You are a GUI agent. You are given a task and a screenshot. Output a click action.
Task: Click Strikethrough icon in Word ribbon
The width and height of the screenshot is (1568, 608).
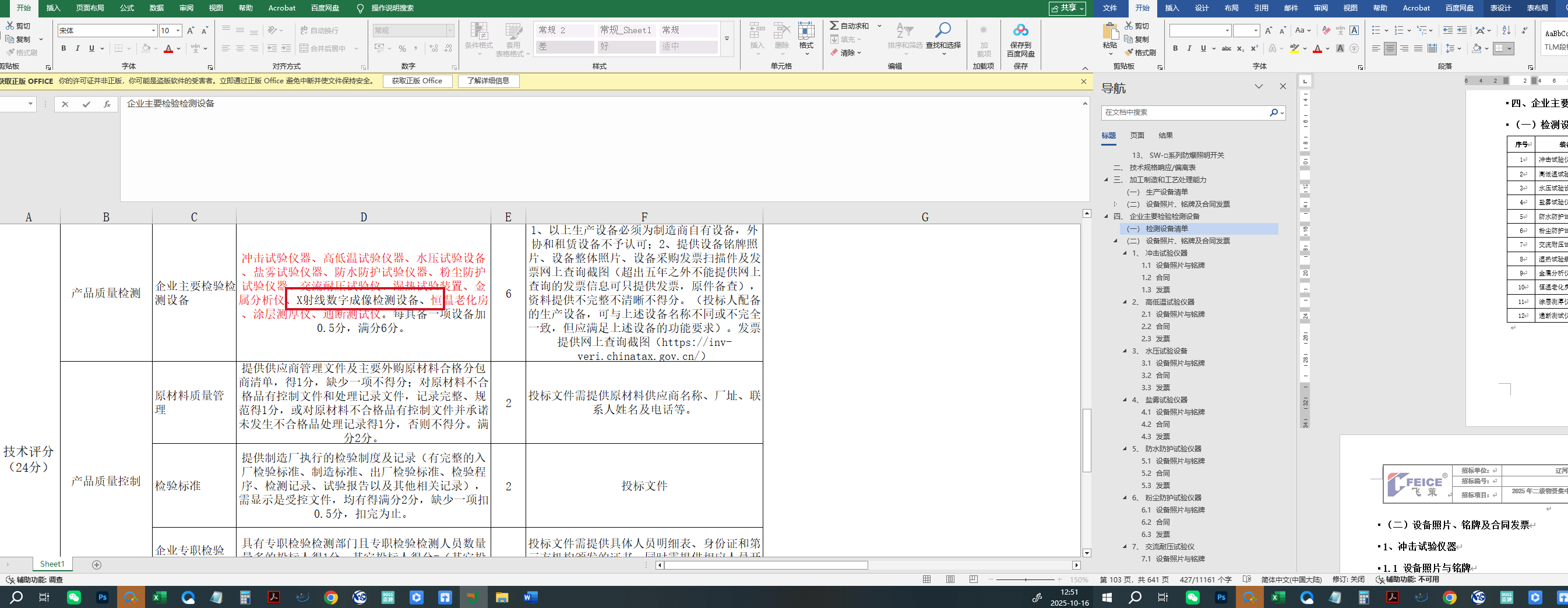[1226, 48]
